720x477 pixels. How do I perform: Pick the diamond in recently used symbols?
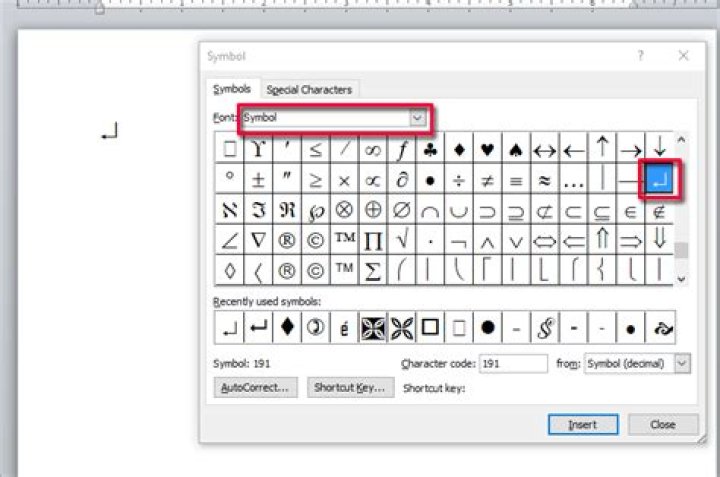pos(287,327)
